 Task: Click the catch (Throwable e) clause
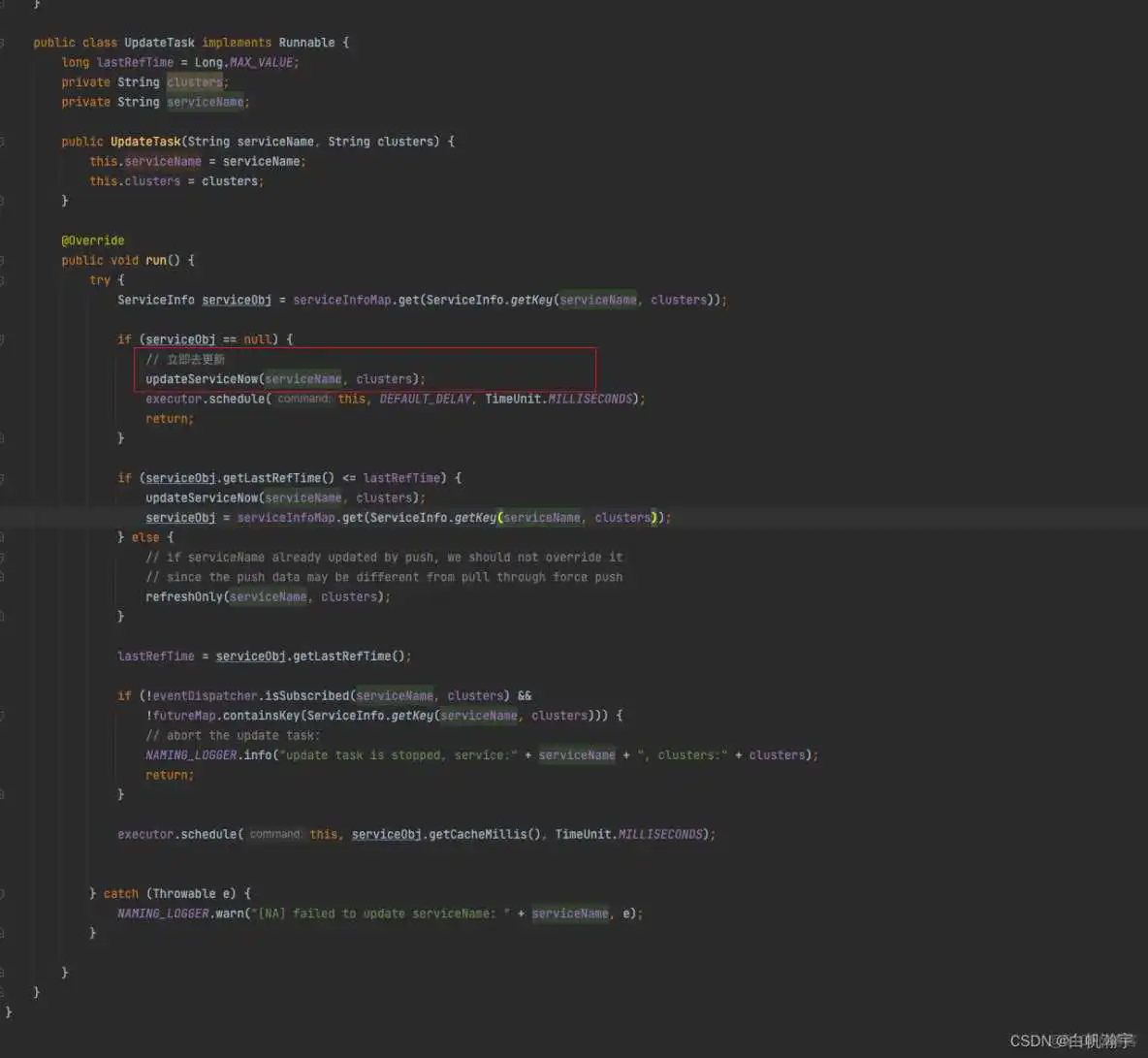[169, 893]
